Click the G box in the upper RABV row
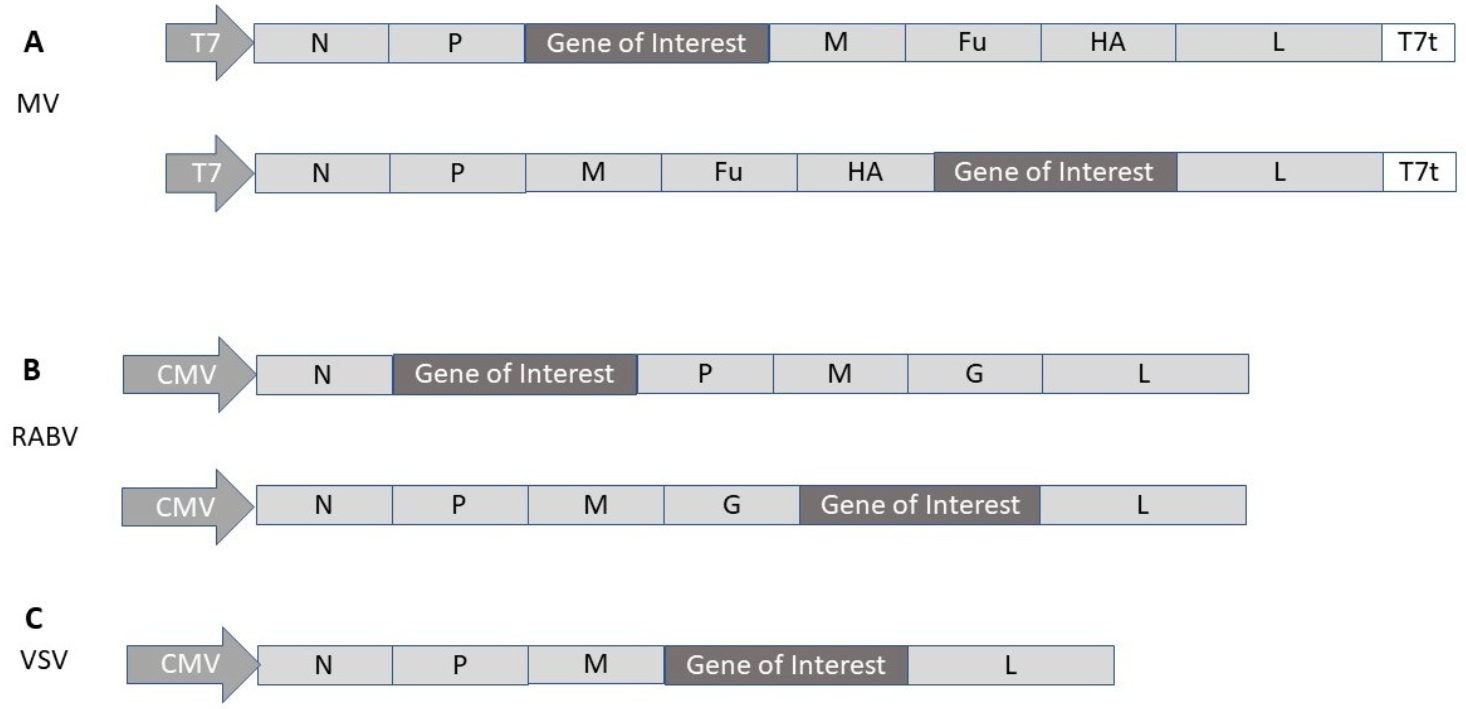 tap(975, 374)
